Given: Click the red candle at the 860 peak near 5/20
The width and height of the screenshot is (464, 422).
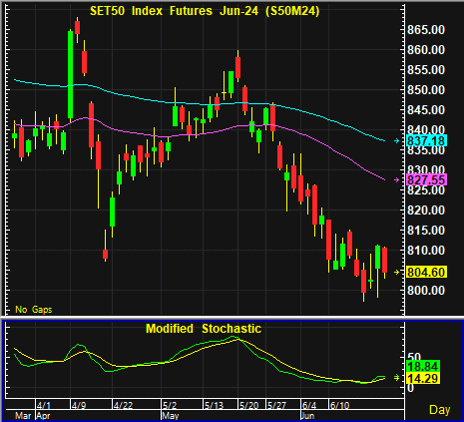Looking at the screenshot, I should tap(238, 67).
